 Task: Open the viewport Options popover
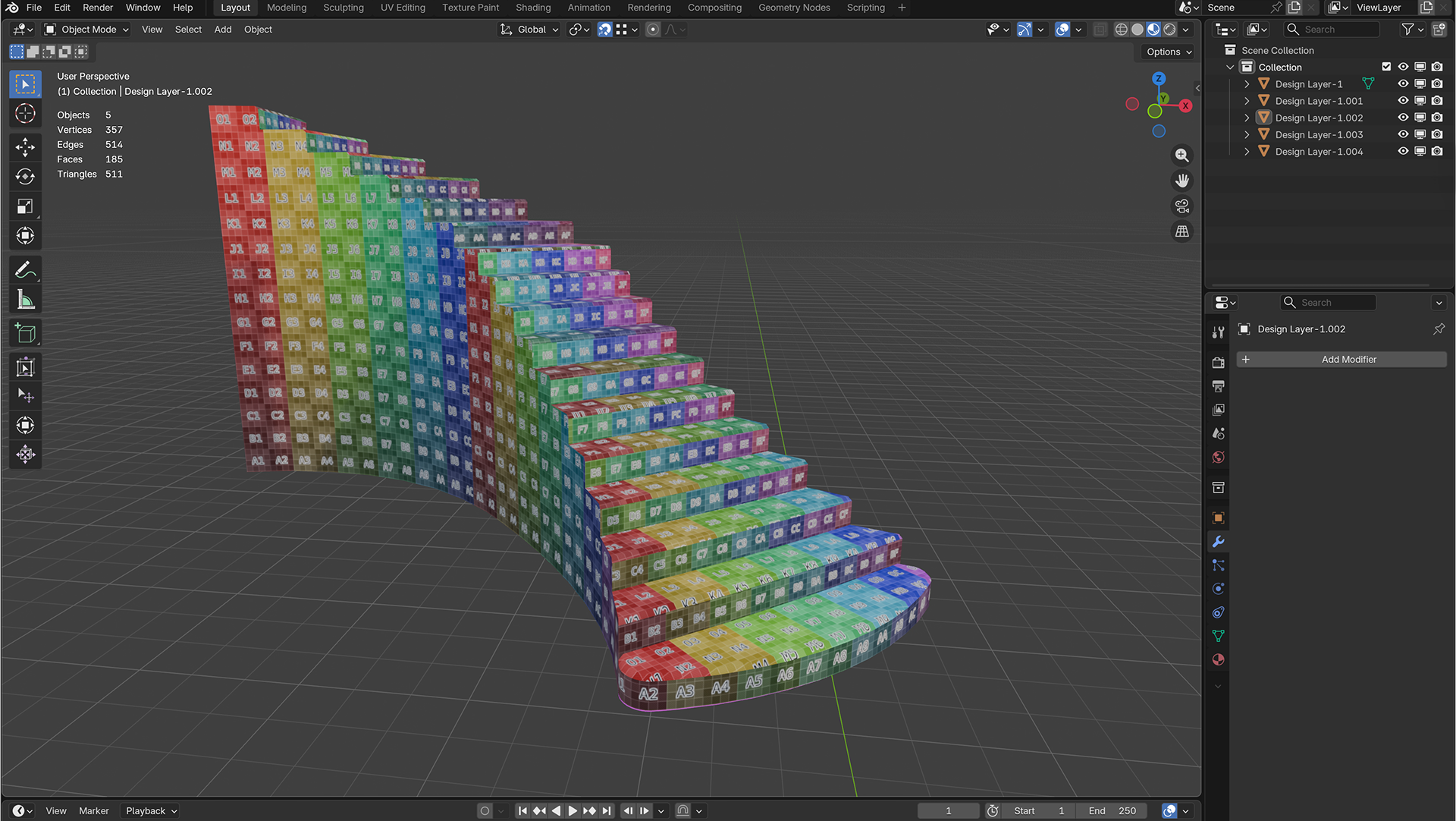(1169, 52)
